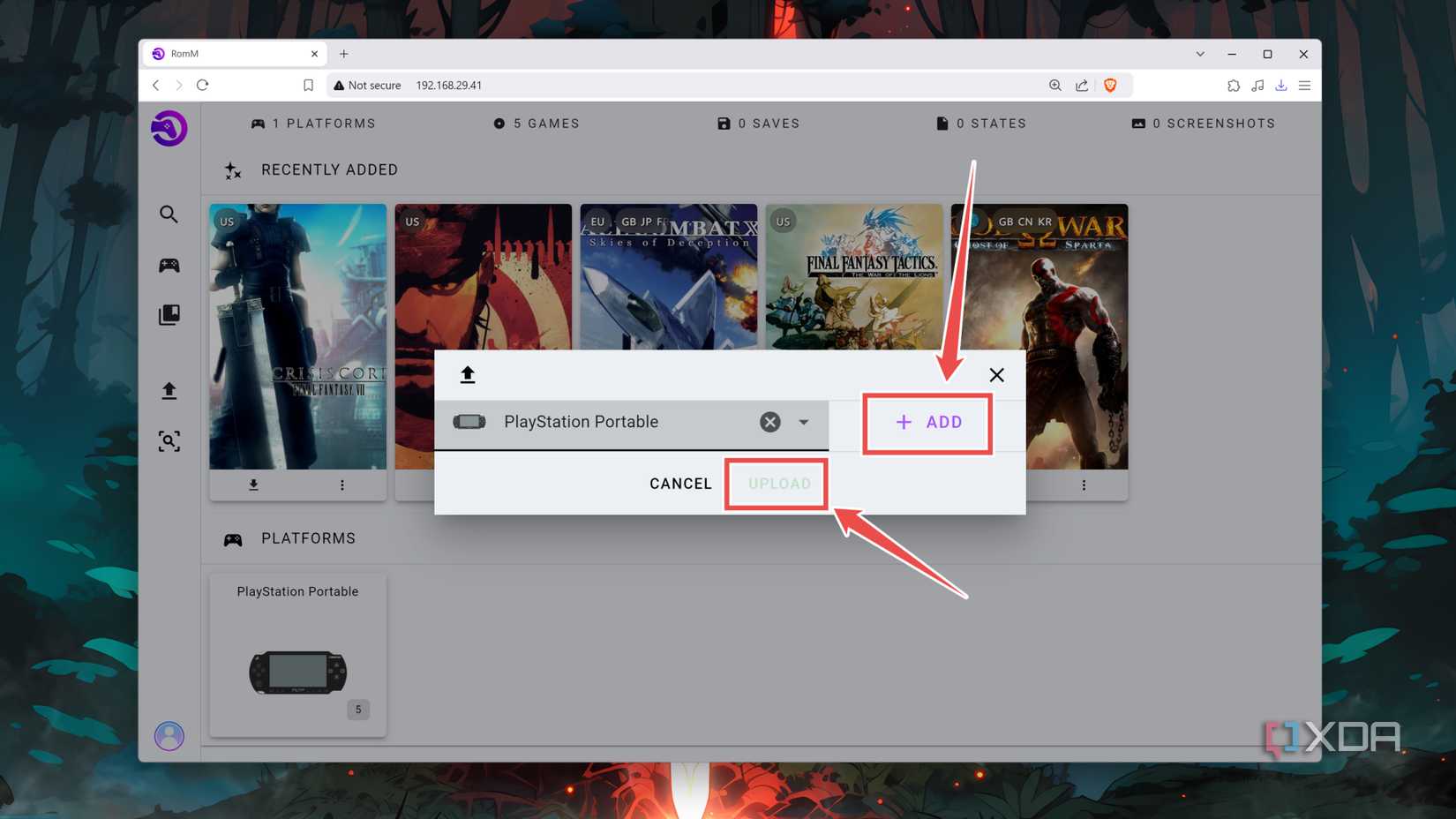Open browser downloads icon
The width and height of the screenshot is (1456, 819).
(1281, 86)
